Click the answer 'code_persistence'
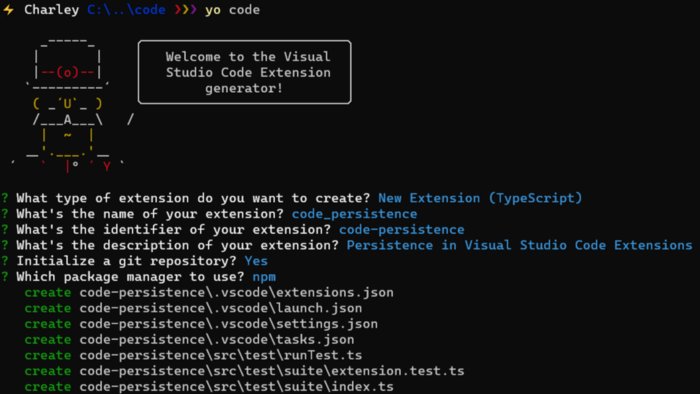Screen dimensions: 700x394 click(x=354, y=214)
